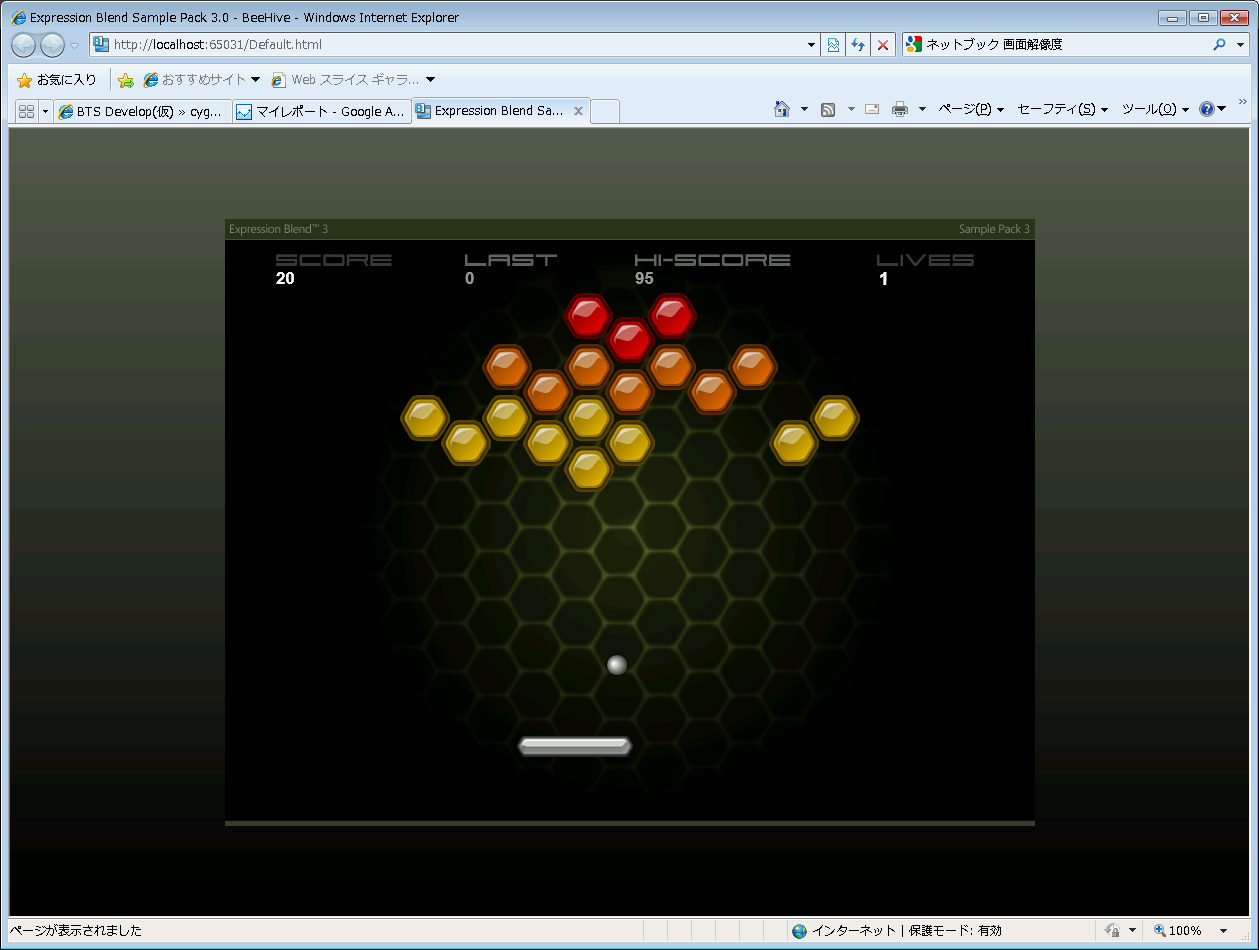Open the ページ(P) menu
The width and height of the screenshot is (1259, 950).
point(970,109)
